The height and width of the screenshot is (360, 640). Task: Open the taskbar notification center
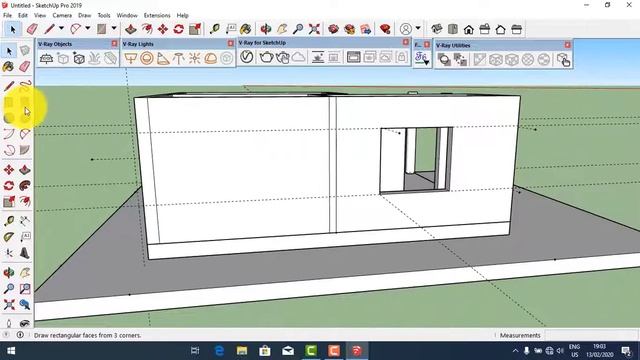[x=626, y=351]
